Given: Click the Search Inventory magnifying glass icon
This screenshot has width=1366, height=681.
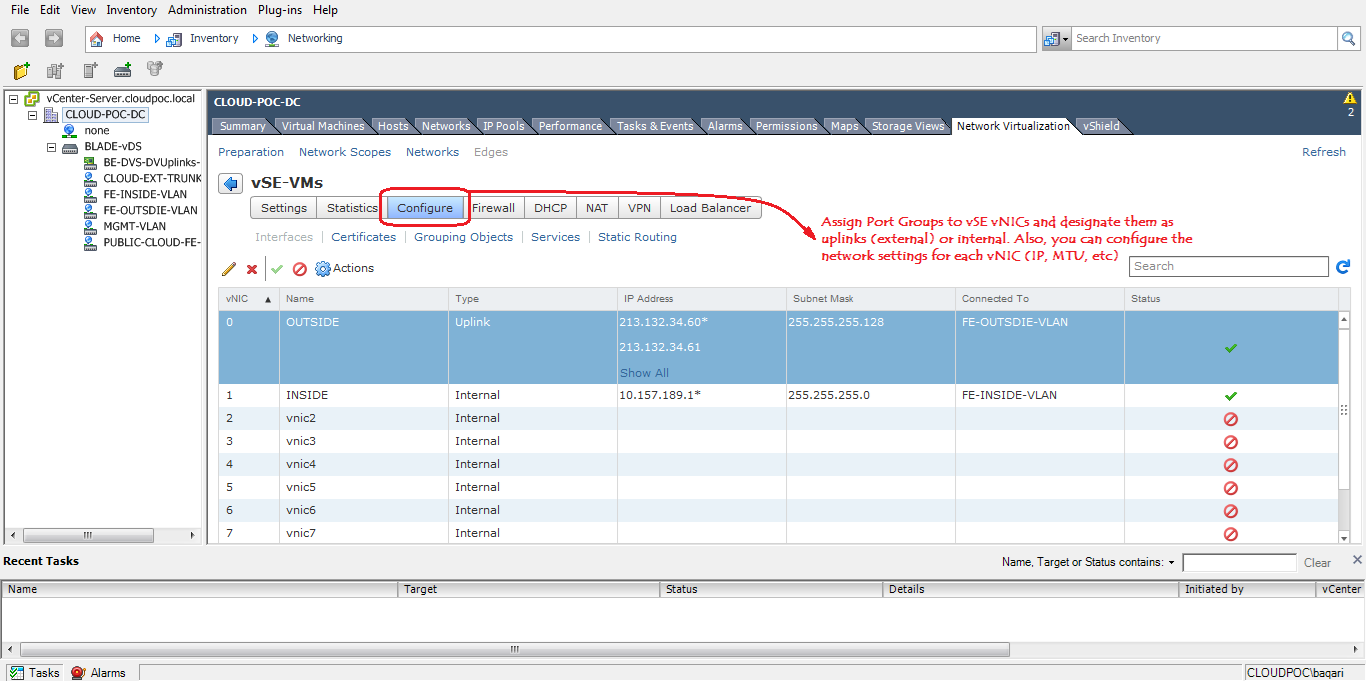Looking at the screenshot, I should pos(1348,38).
